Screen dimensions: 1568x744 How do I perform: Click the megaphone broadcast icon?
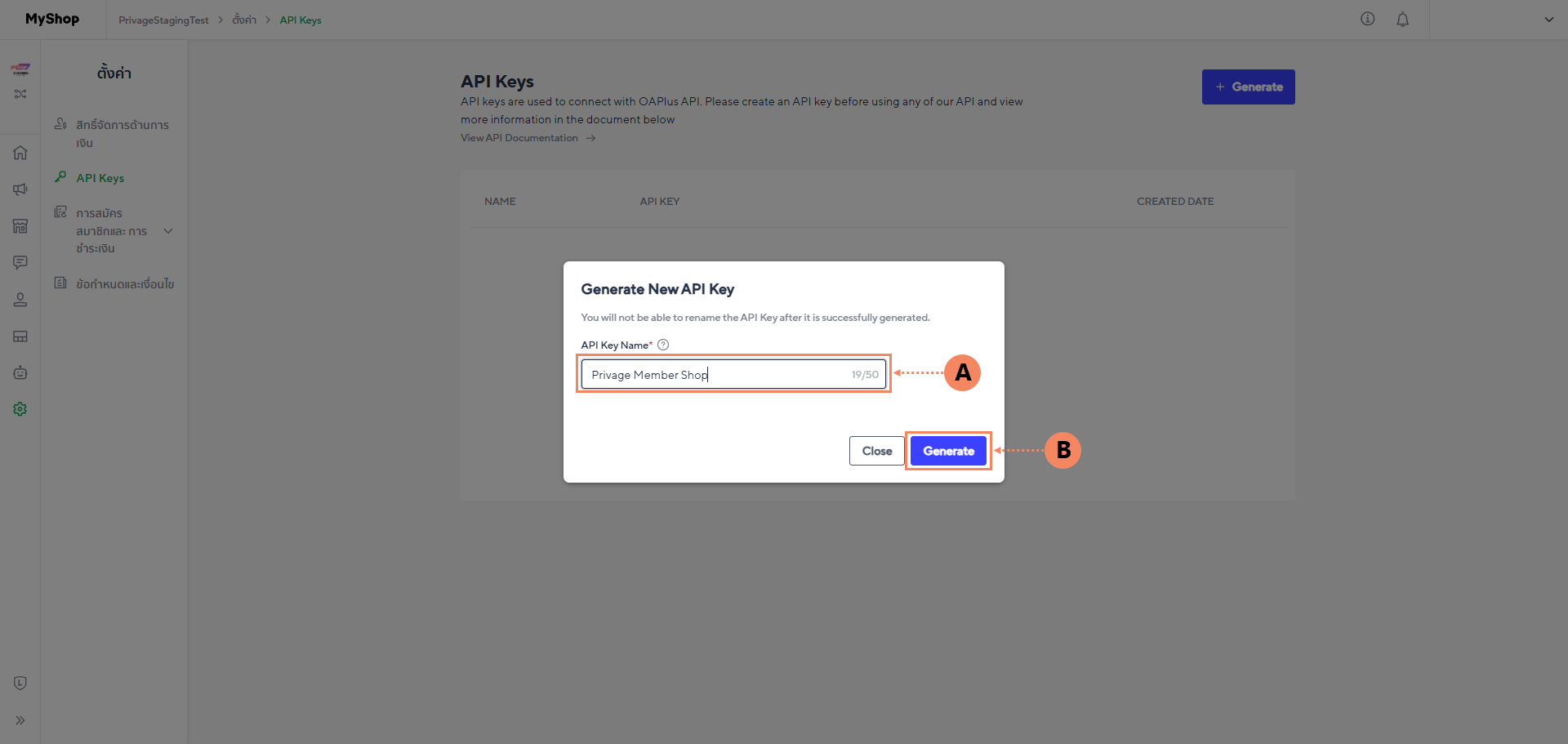coord(20,189)
